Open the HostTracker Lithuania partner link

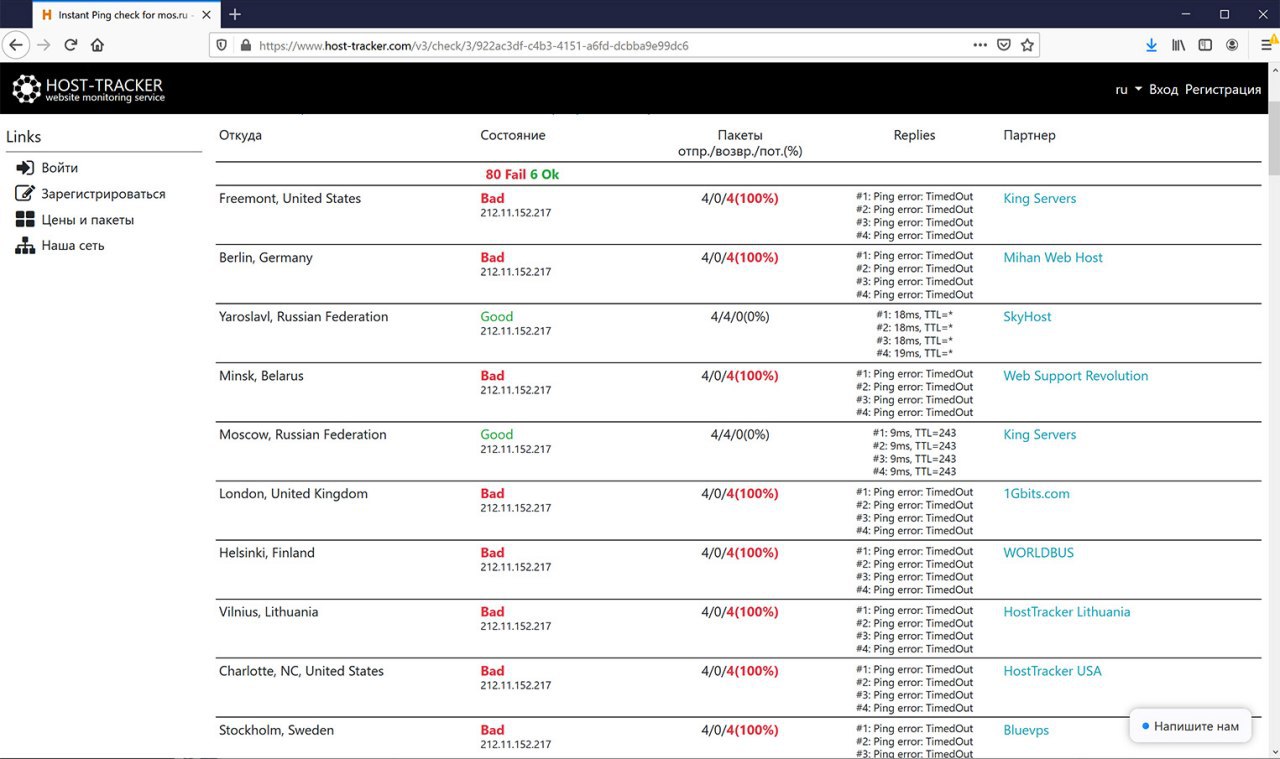(1067, 611)
